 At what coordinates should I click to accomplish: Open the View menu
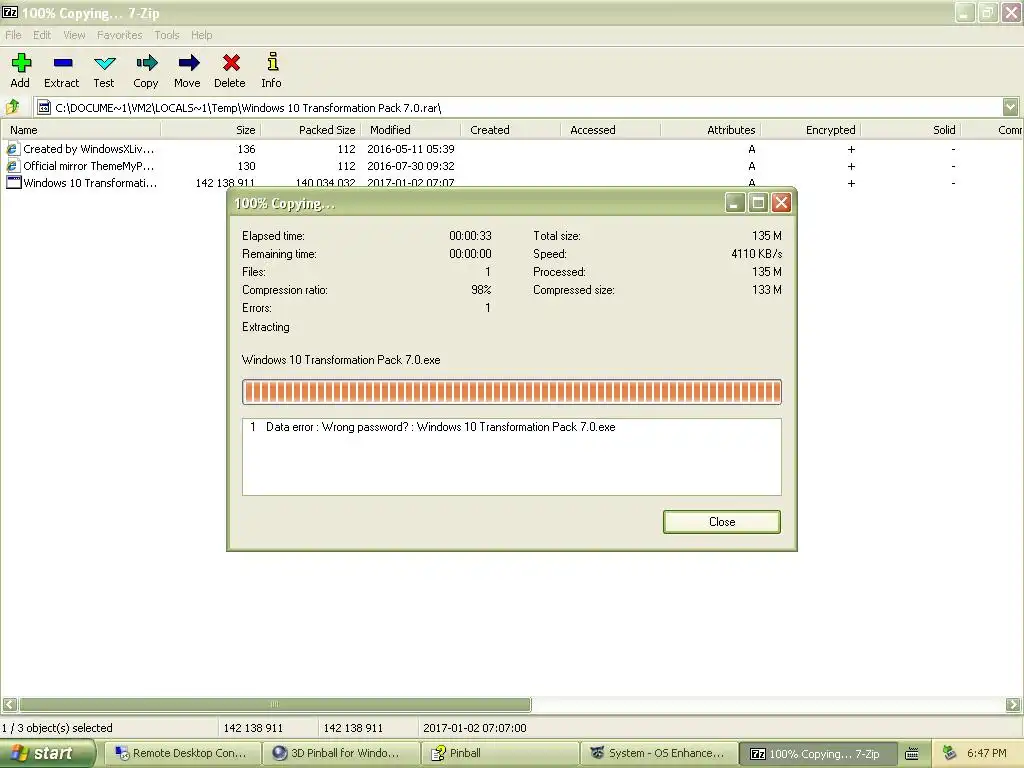(x=74, y=35)
